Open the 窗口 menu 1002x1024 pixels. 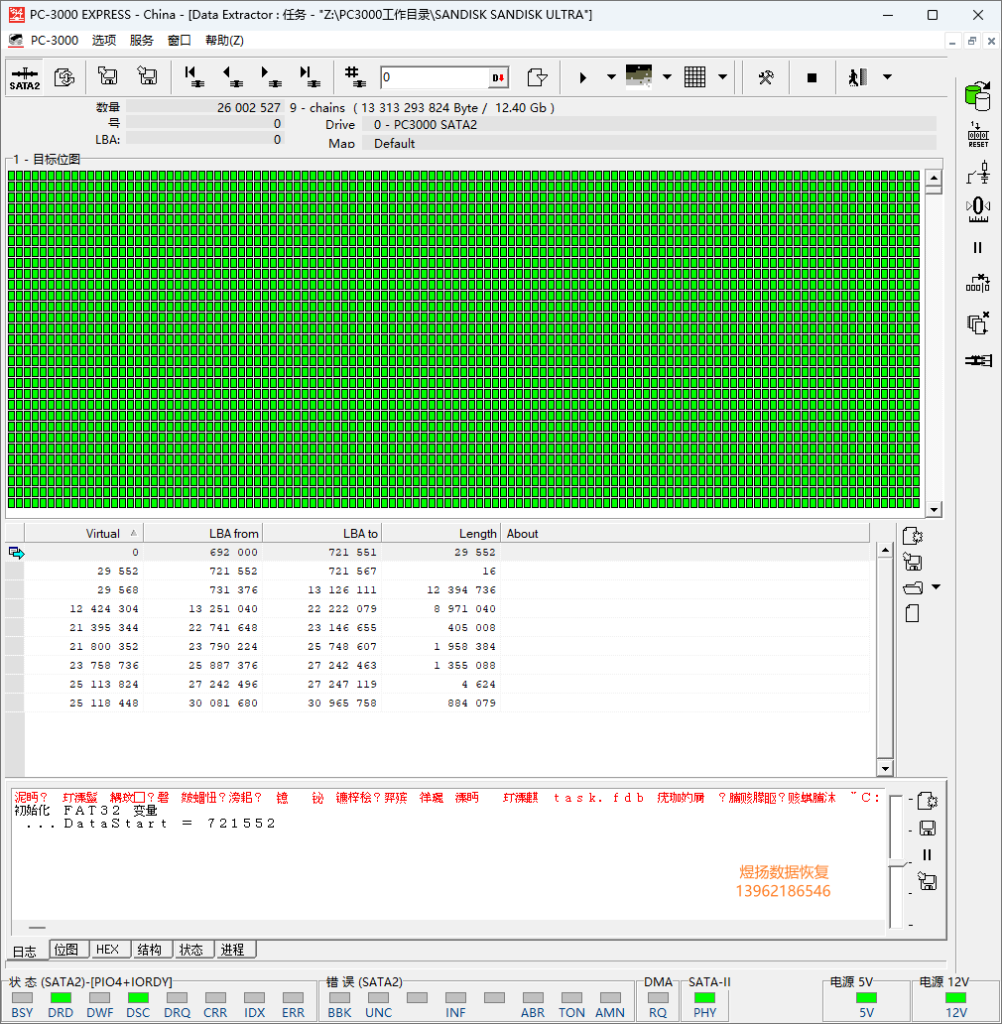coord(179,40)
